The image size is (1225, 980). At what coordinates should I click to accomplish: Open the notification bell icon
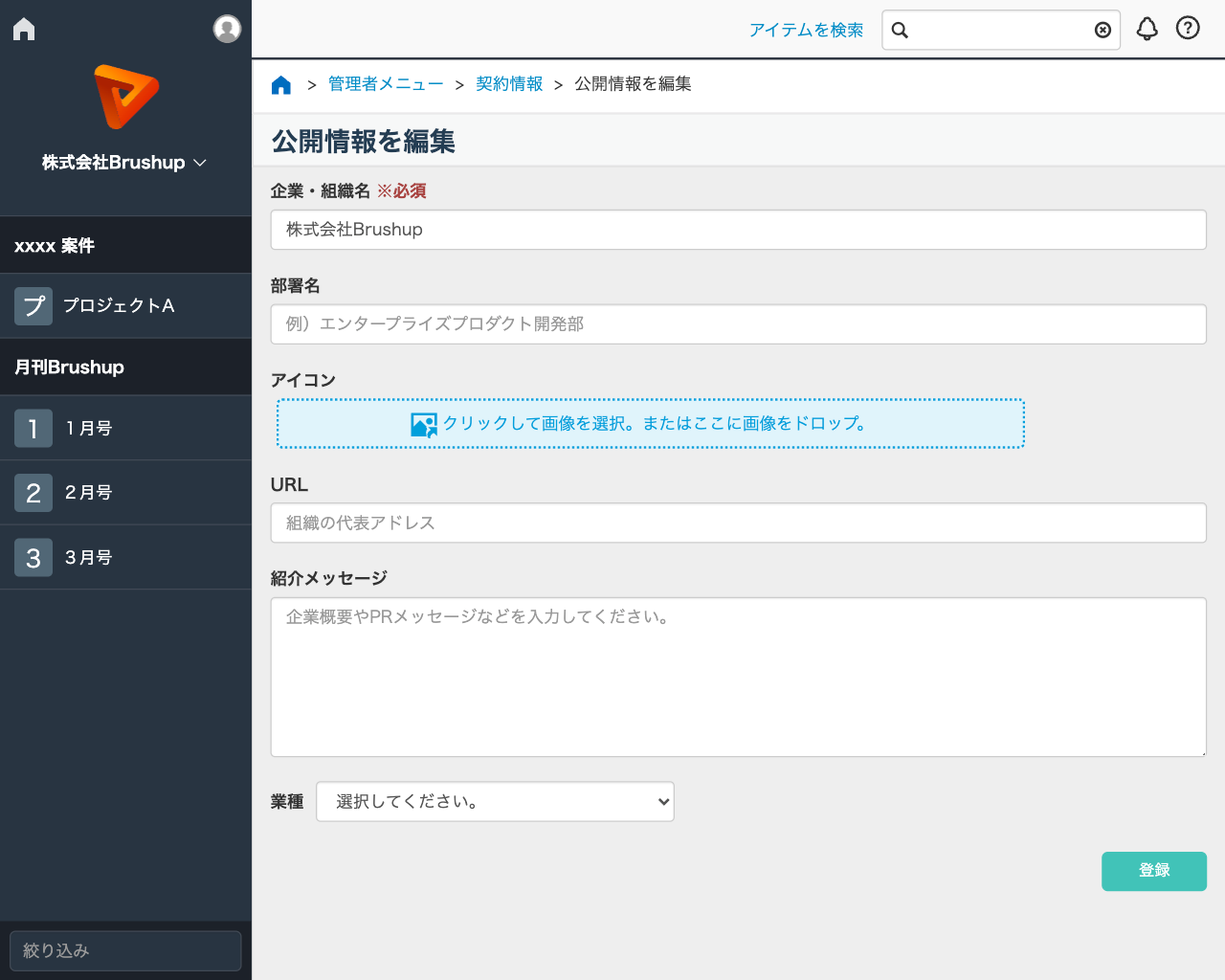[1147, 29]
